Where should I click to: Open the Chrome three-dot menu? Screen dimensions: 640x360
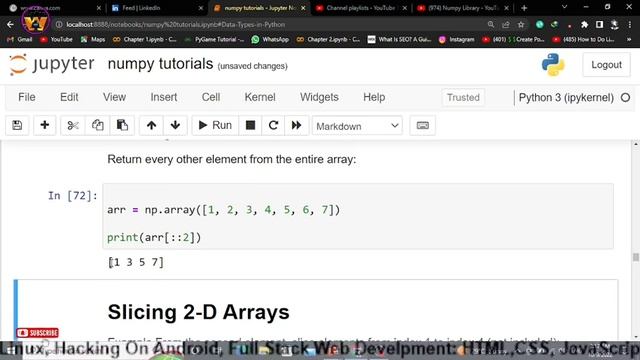click(x=629, y=24)
